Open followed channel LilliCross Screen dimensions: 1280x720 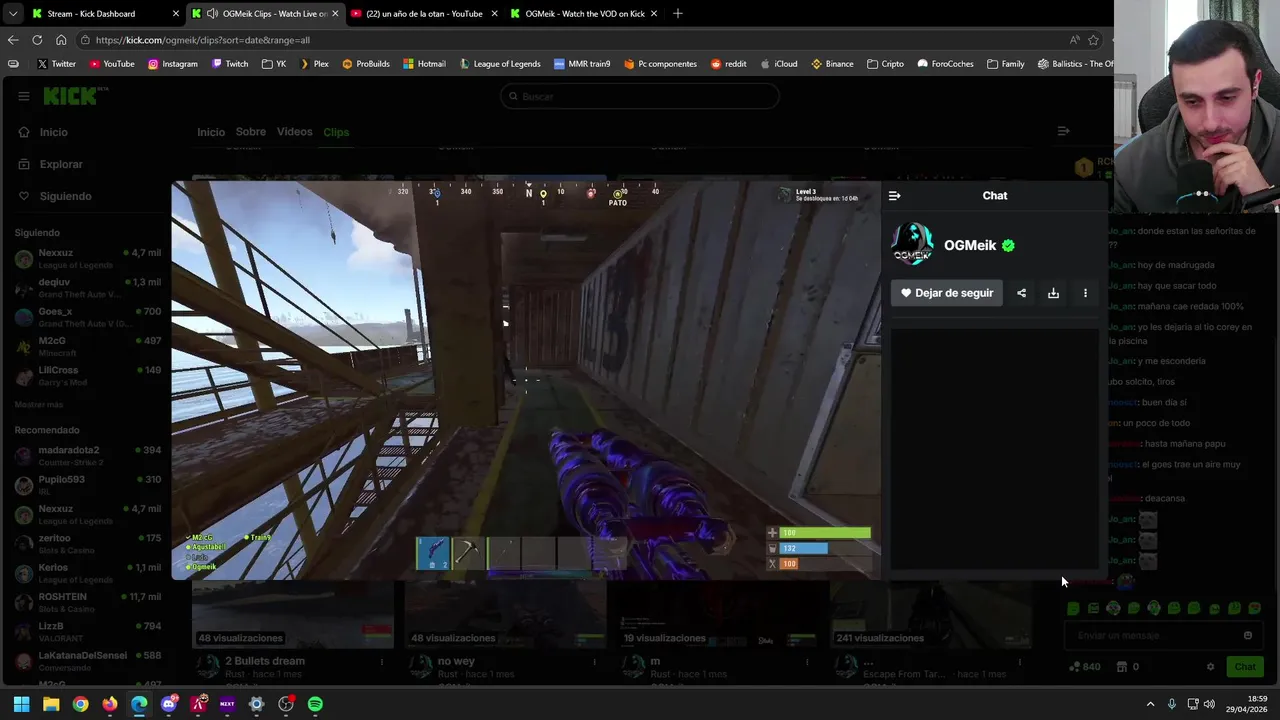click(88, 375)
